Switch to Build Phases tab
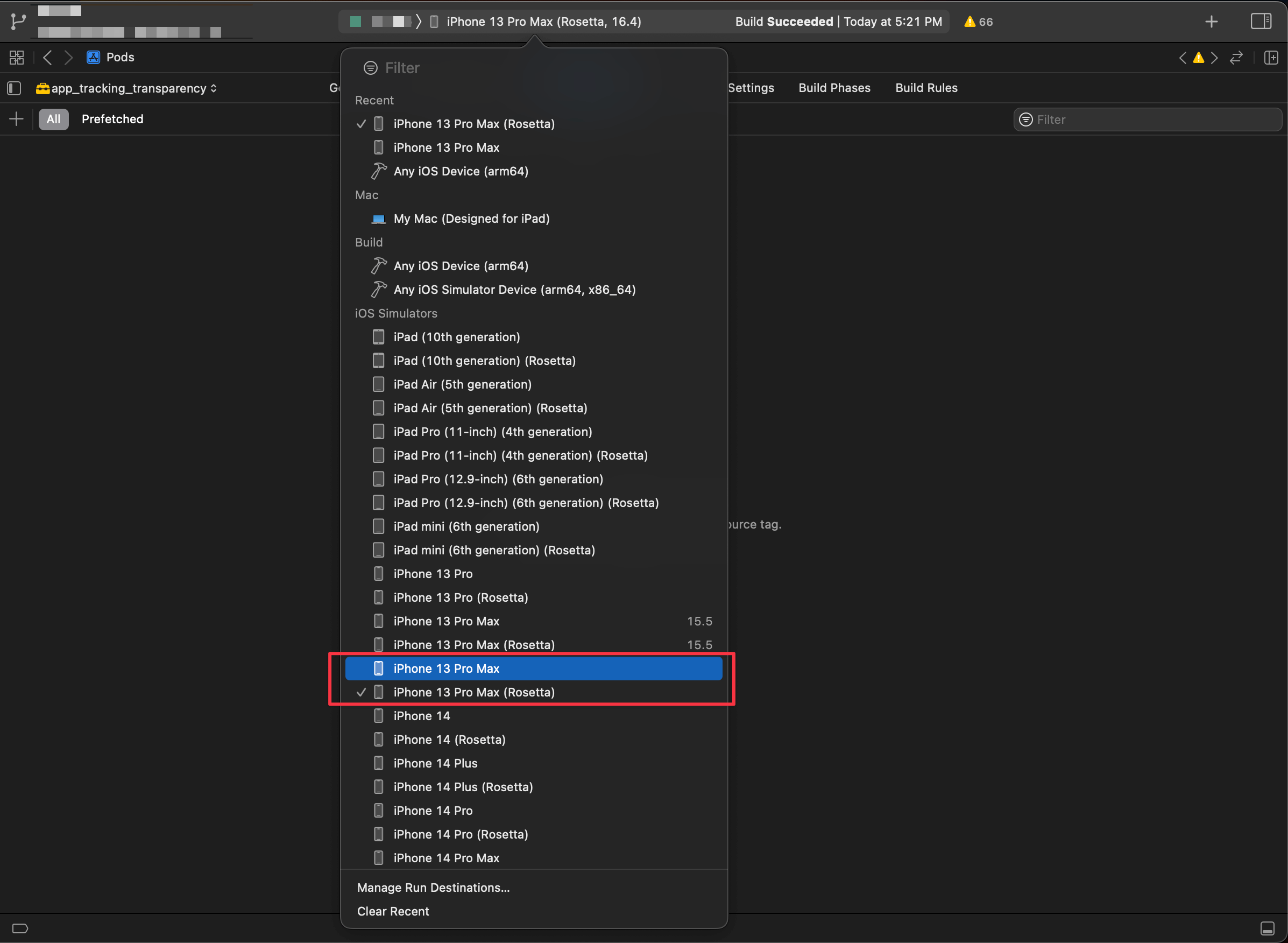The height and width of the screenshot is (943, 1288). tap(834, 88)
